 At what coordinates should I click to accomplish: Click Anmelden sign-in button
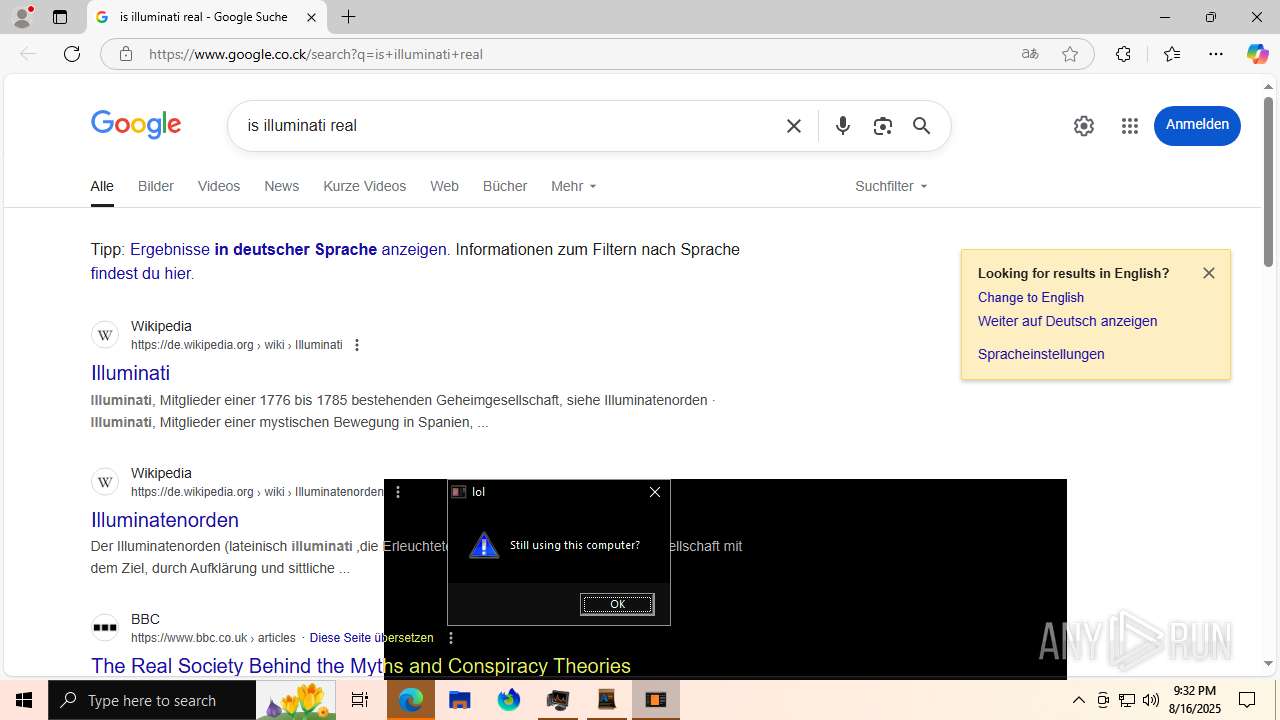[x=1197, y=125]
